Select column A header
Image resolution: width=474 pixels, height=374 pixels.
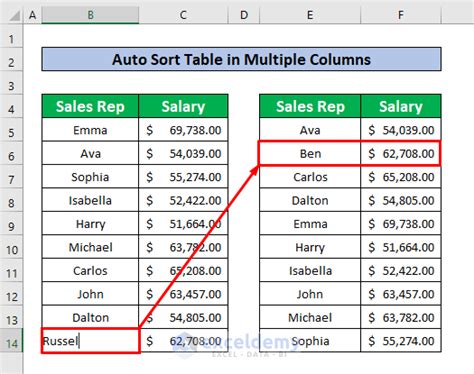[x=32, y=15]
